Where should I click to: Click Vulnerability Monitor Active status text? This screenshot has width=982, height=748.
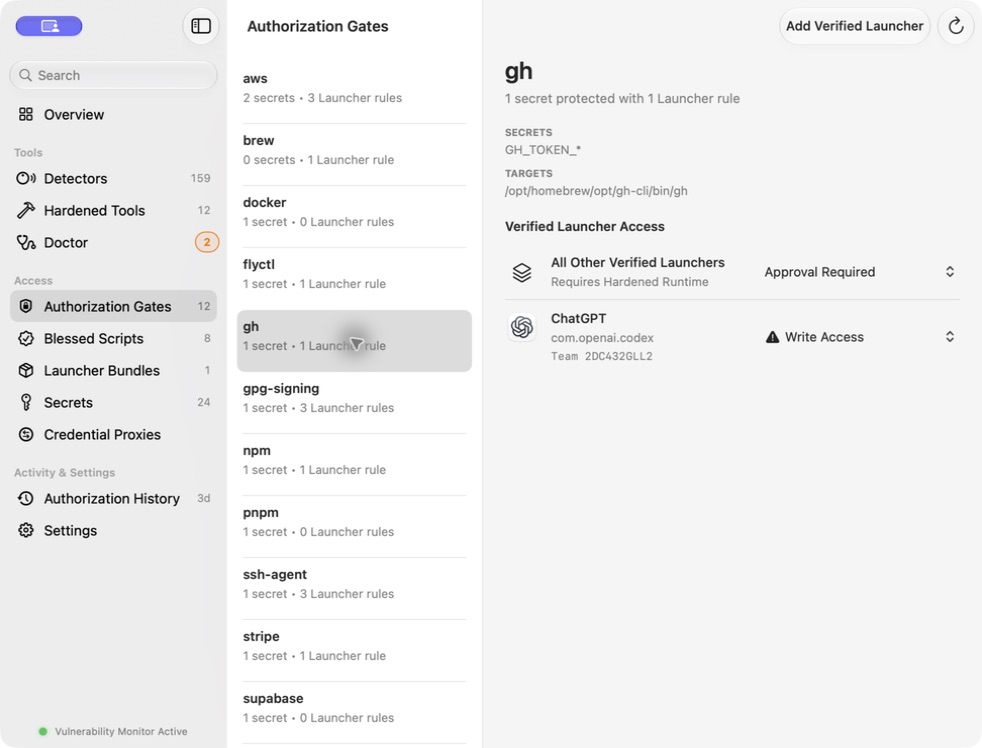tap(121, 731)
